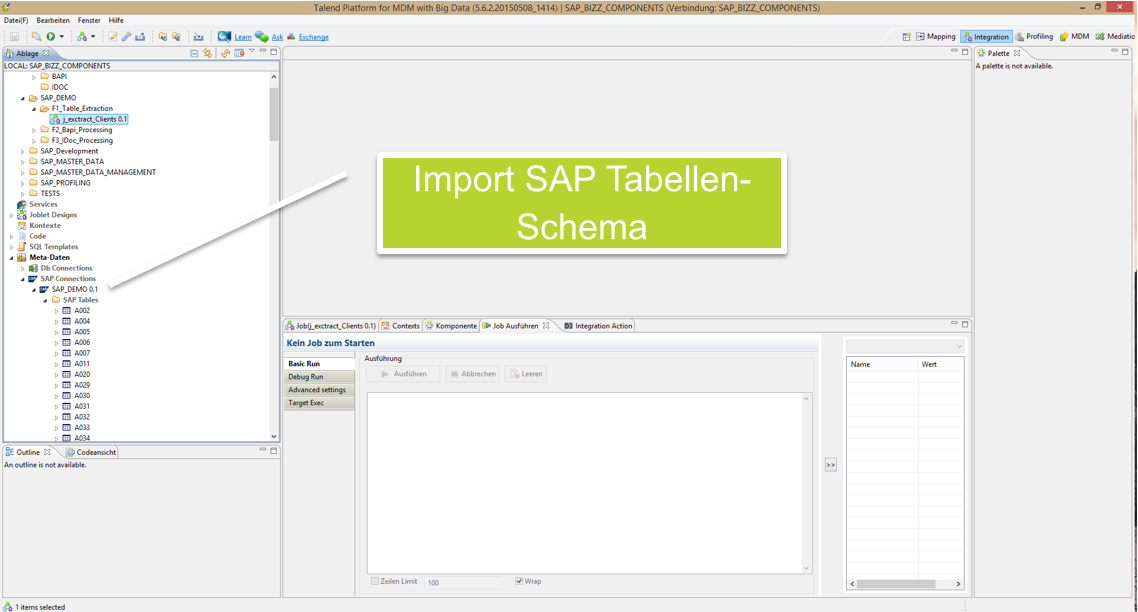The width and height of the screenshot is (1138, 612).
Task: Click collapse all icon in Ablage panel
Action: [x=194, y=53]
